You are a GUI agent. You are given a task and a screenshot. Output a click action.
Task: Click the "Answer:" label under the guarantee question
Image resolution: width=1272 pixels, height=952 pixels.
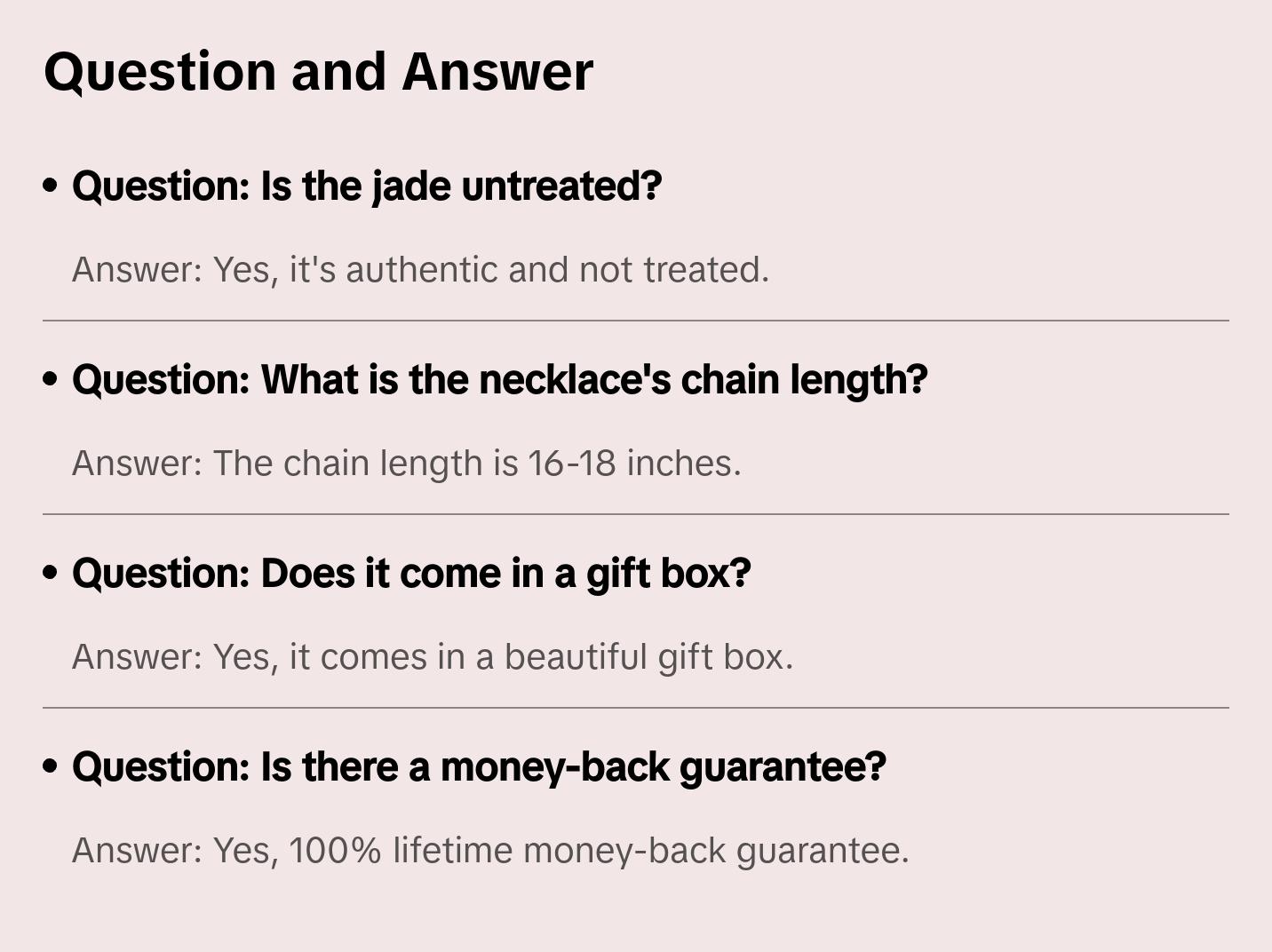[137, 851]
